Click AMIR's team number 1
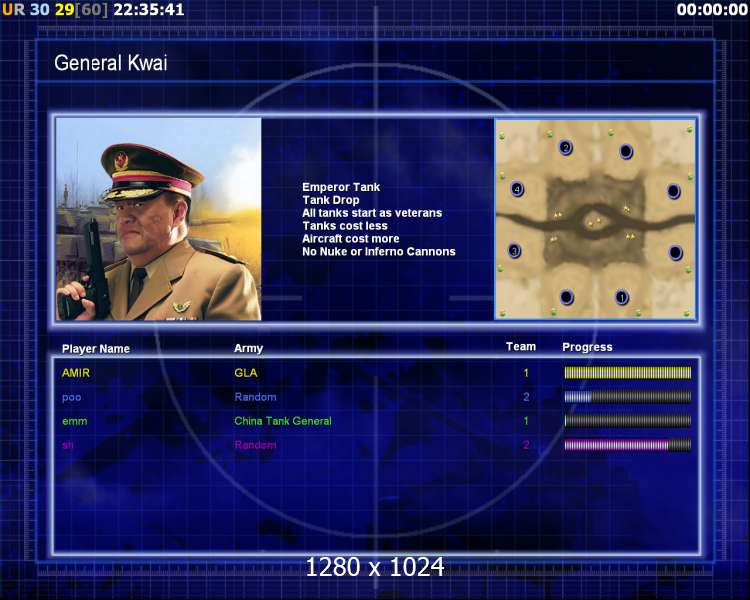This screenshot has width=750, height=600. coord(526,373)
